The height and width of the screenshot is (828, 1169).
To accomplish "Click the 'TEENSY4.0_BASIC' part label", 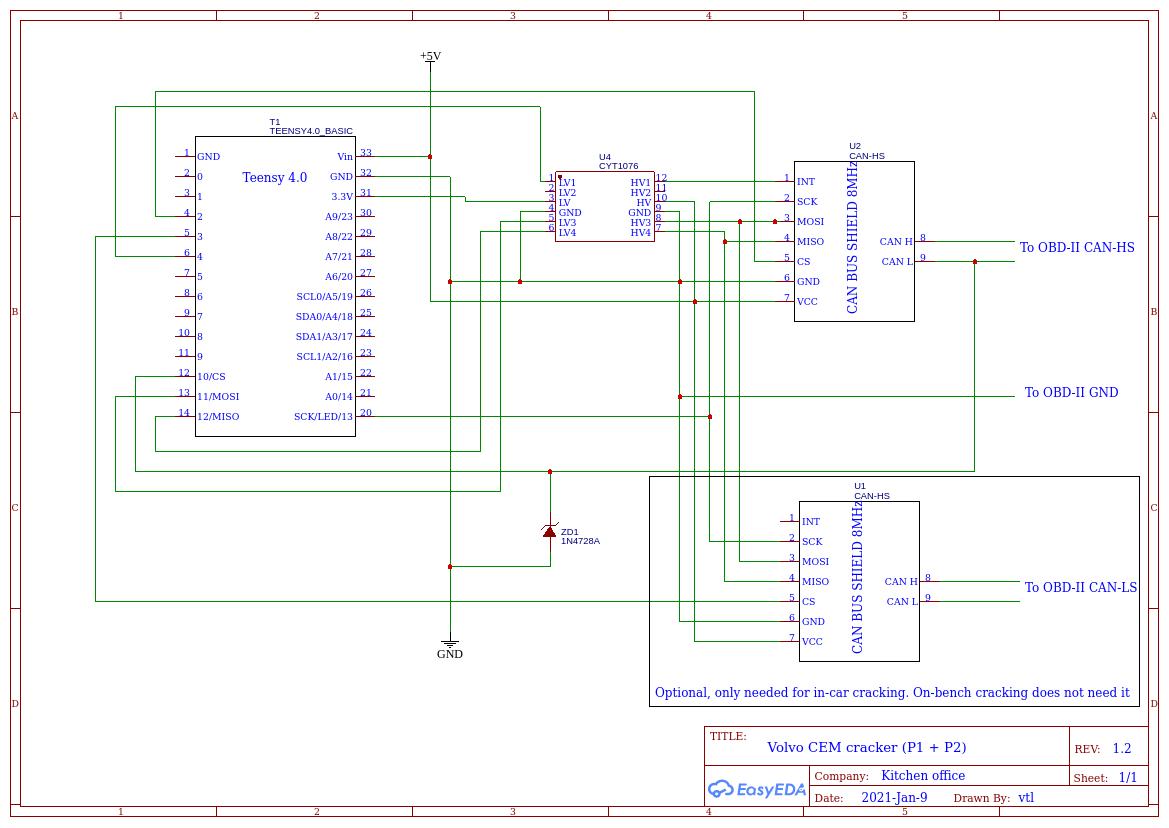I will click(x=311, y=131).
